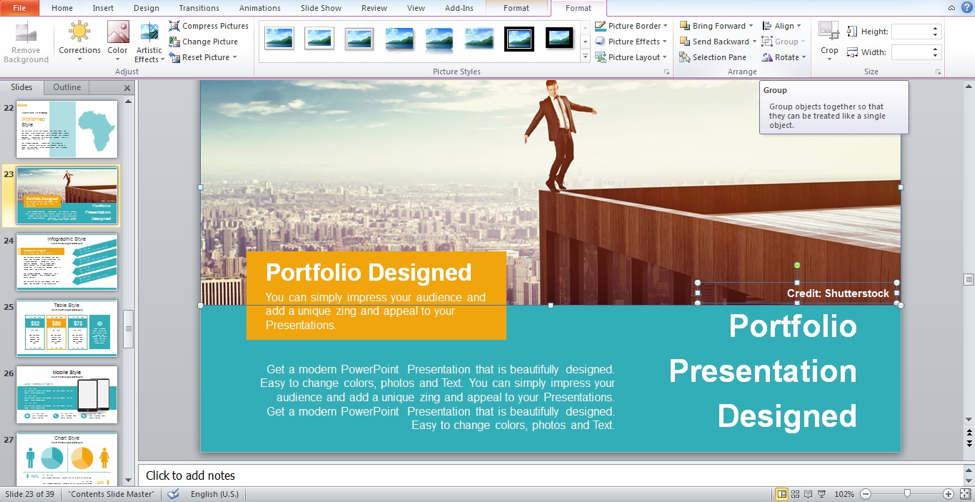Switch to Normal view in status bar
This screenshot has height=502, width=975.
click(782, 494)
